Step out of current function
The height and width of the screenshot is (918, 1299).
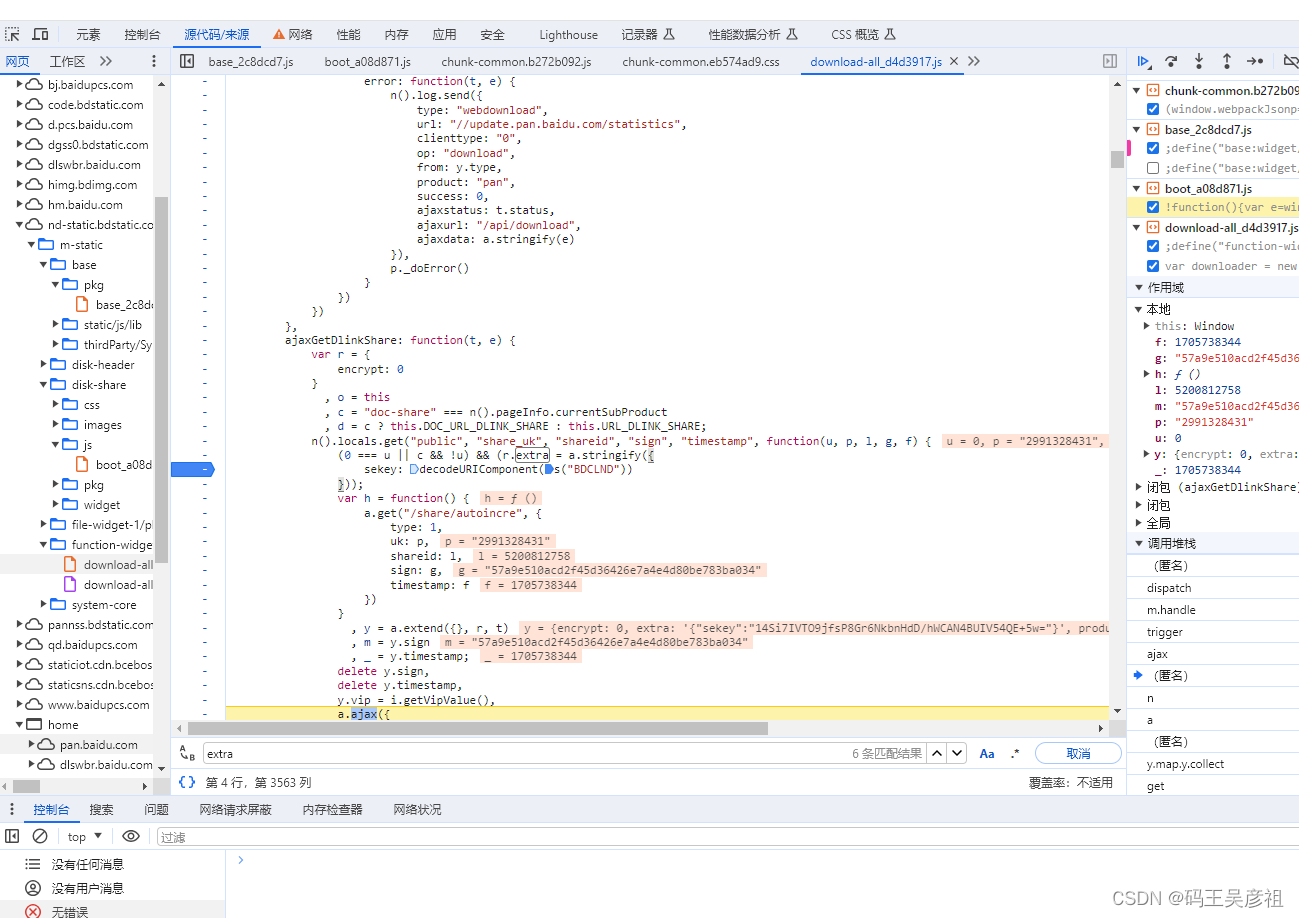(1227, 61)
